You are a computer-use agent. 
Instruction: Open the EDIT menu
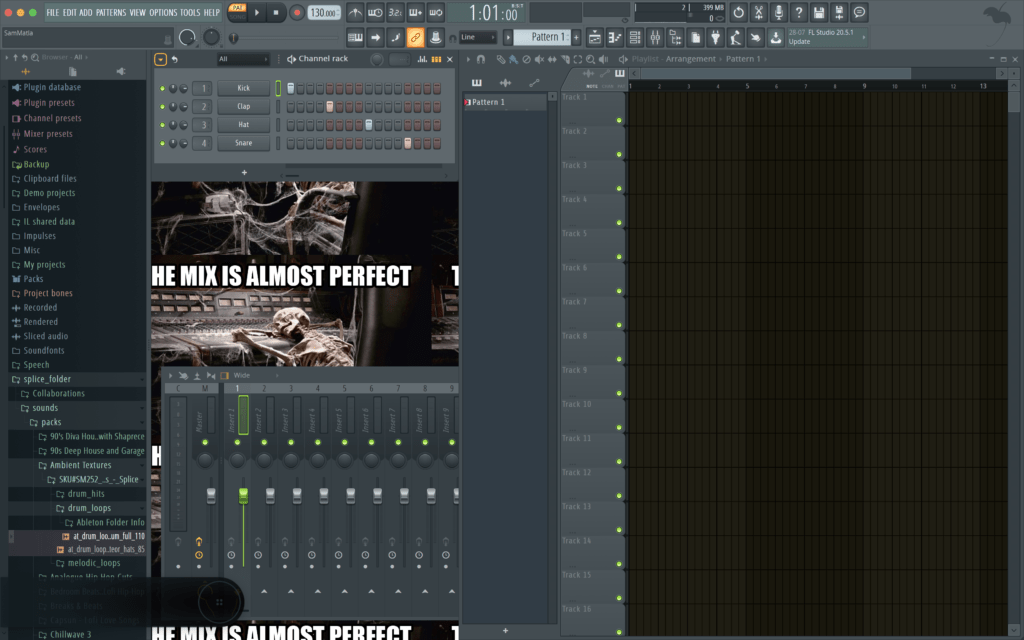[x=69, y=12]
